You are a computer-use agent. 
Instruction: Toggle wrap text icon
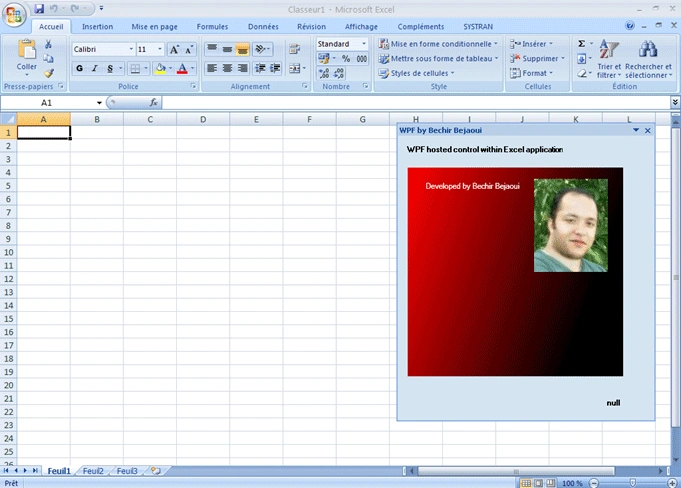[x=294, y=49]
